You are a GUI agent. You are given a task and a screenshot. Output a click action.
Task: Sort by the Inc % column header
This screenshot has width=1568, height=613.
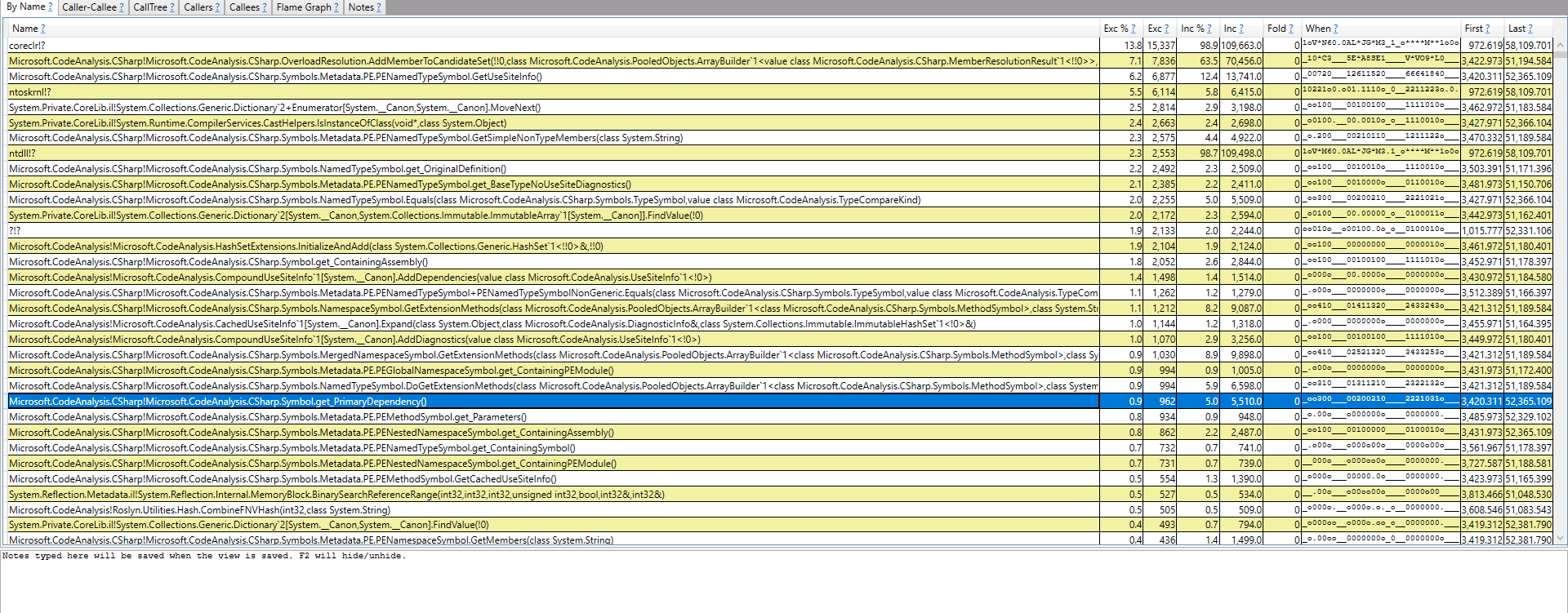[x=1192, y=29]
